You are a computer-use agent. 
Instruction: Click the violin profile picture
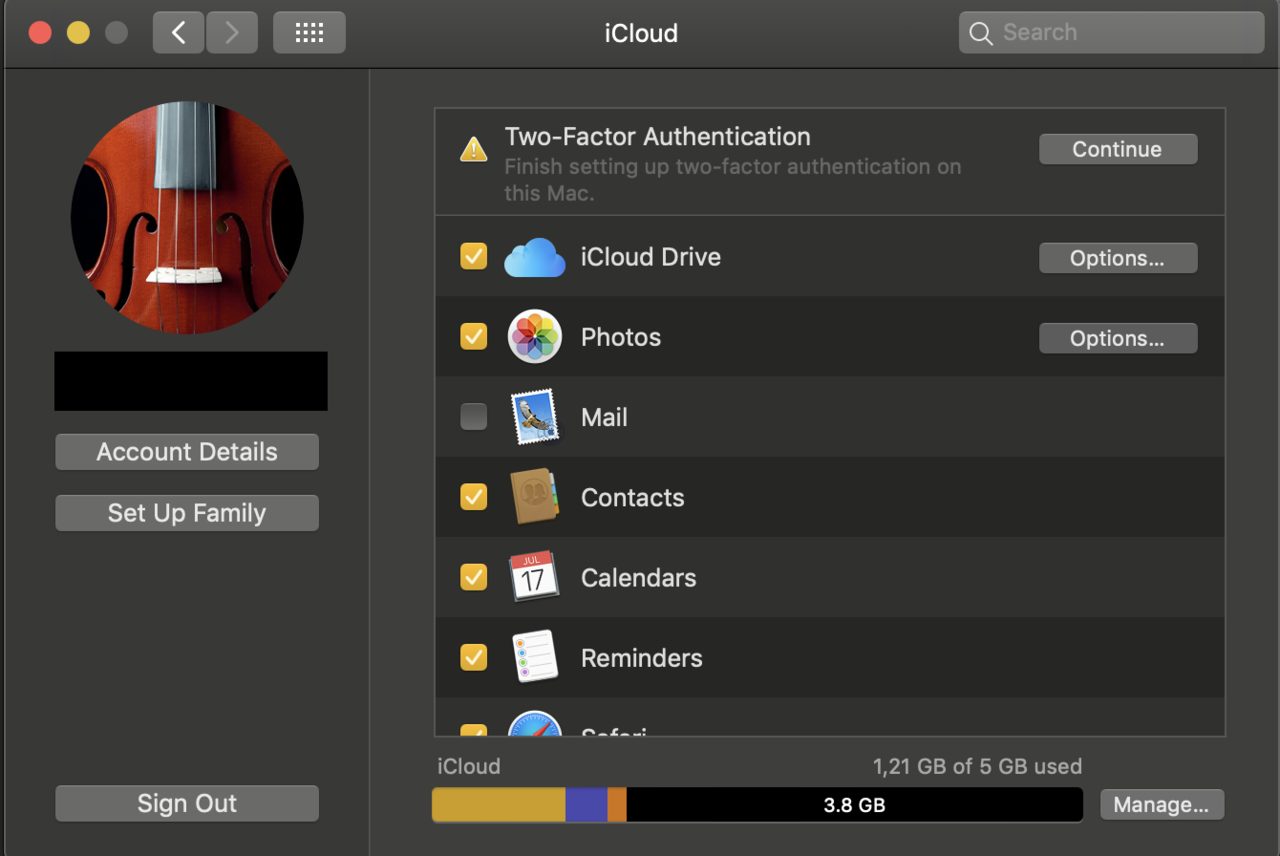click(x=187, y=217)
